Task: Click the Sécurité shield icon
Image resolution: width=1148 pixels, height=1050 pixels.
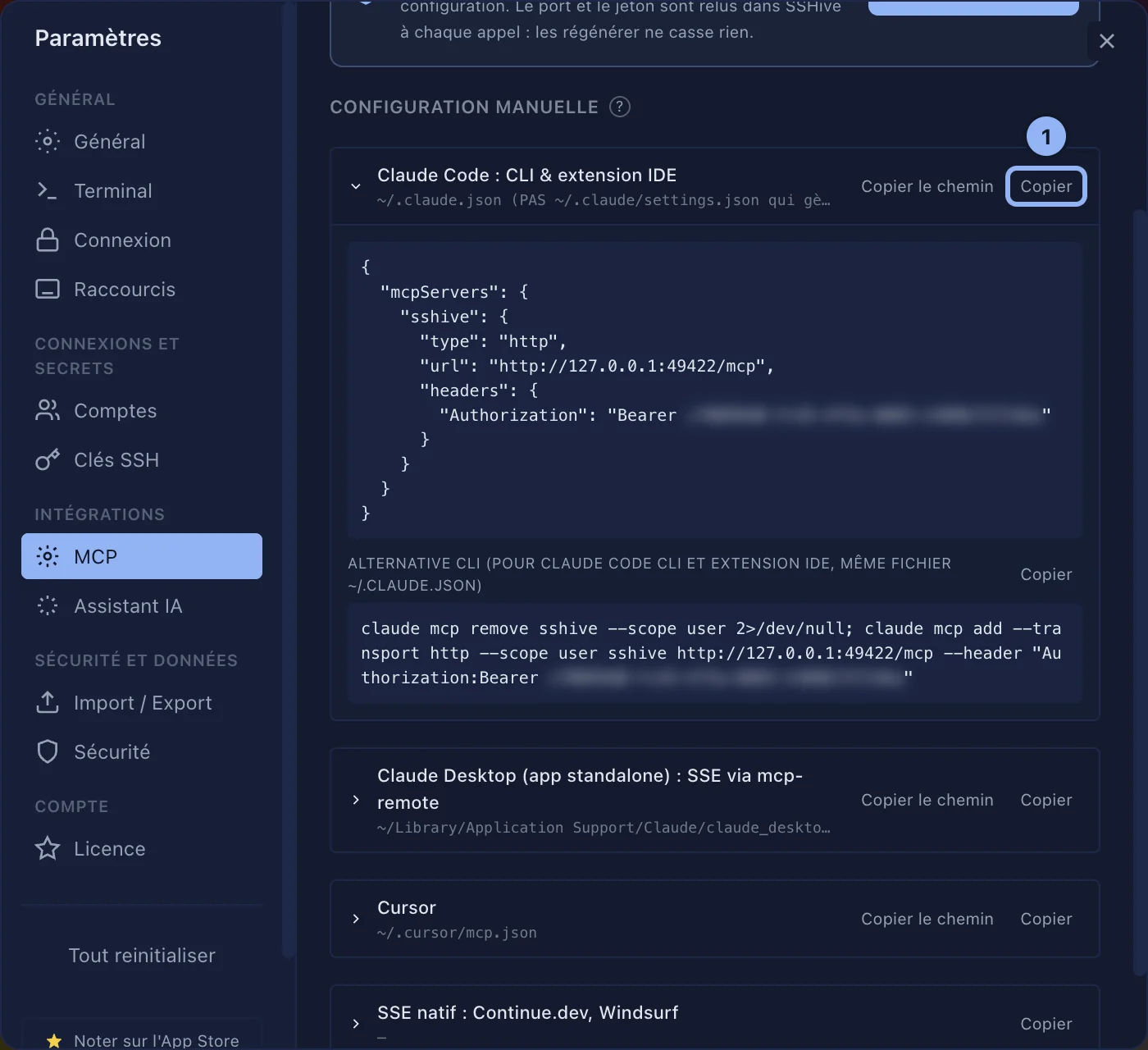Action: [x=48, y=752]
